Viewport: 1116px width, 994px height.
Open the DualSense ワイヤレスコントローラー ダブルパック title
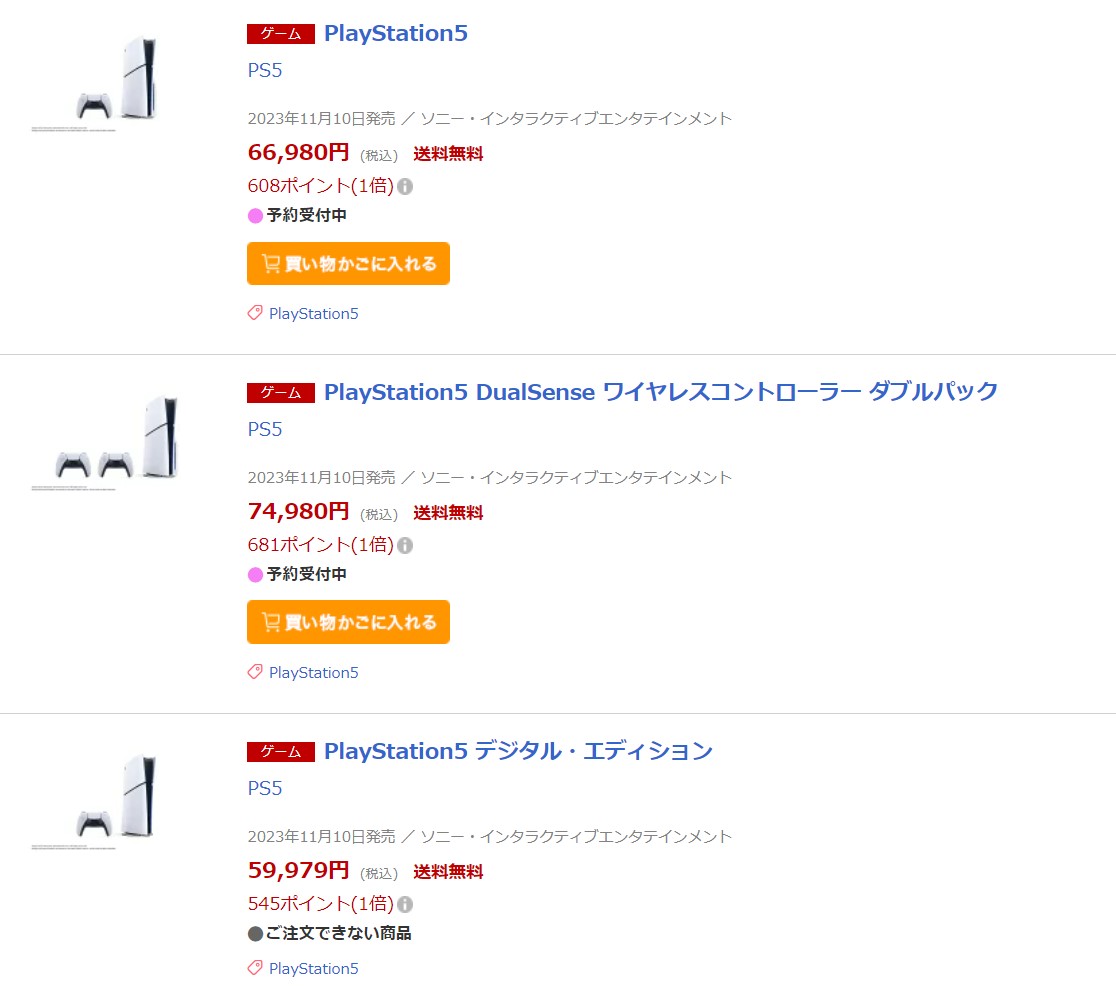[661, 392]
